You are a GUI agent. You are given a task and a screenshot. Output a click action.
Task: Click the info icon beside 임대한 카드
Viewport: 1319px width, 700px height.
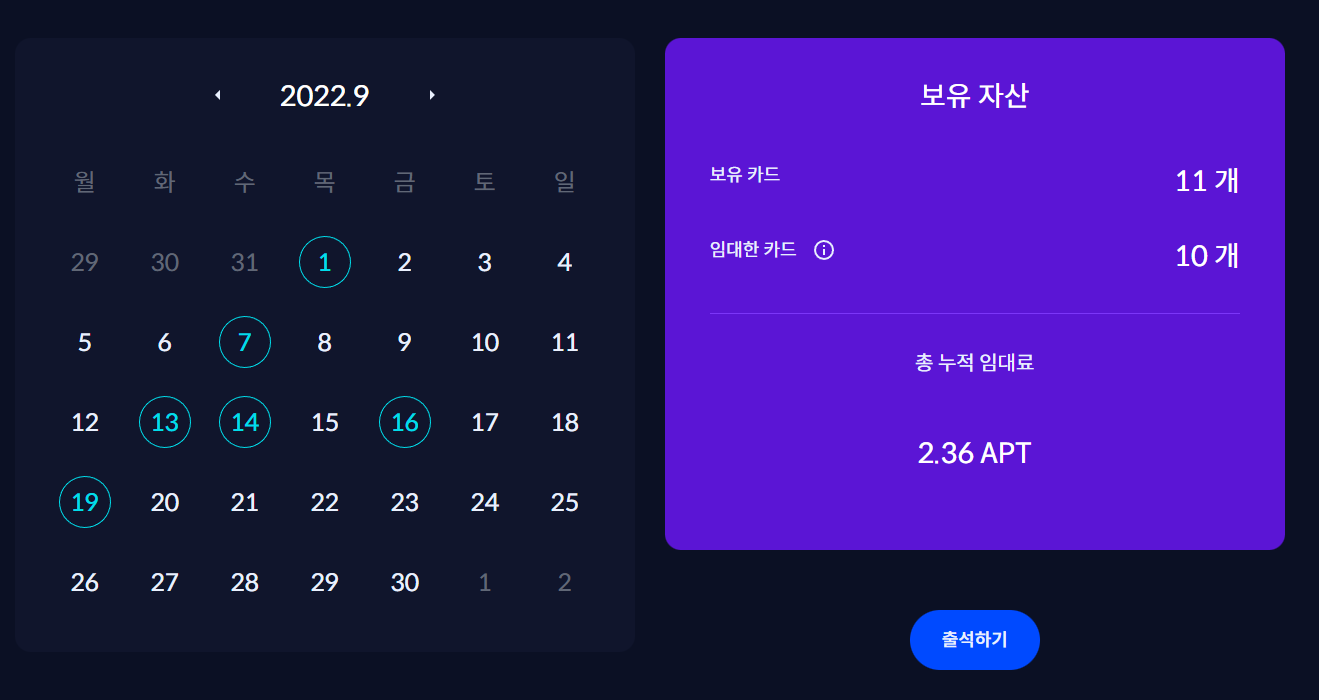click(824, 250)
